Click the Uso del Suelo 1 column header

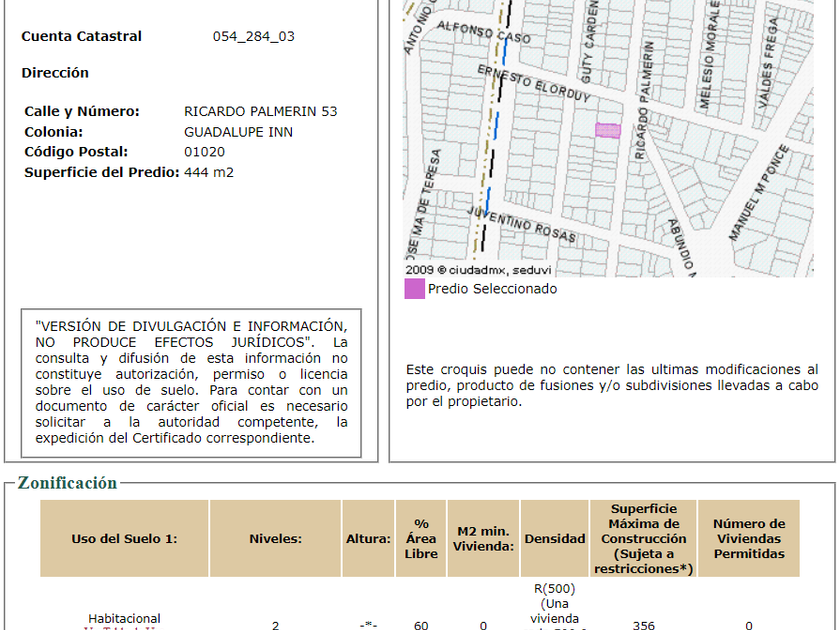tap(124, 538)
